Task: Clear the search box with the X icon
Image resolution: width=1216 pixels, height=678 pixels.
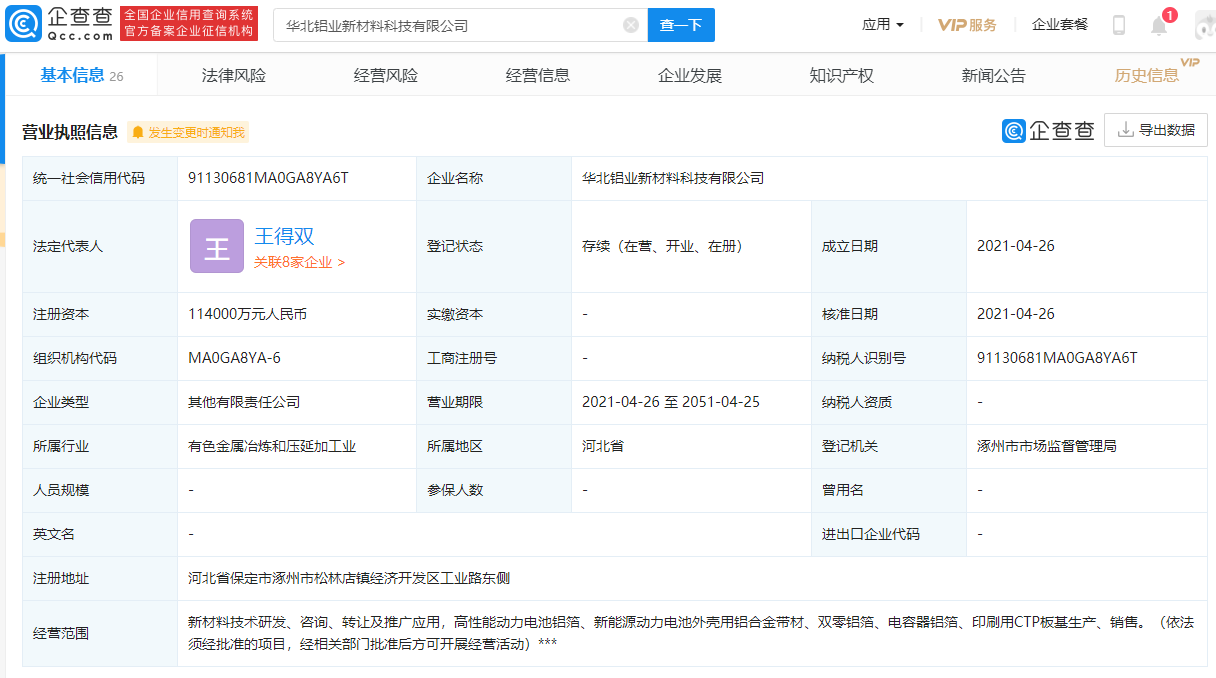Action: (630, 24)
